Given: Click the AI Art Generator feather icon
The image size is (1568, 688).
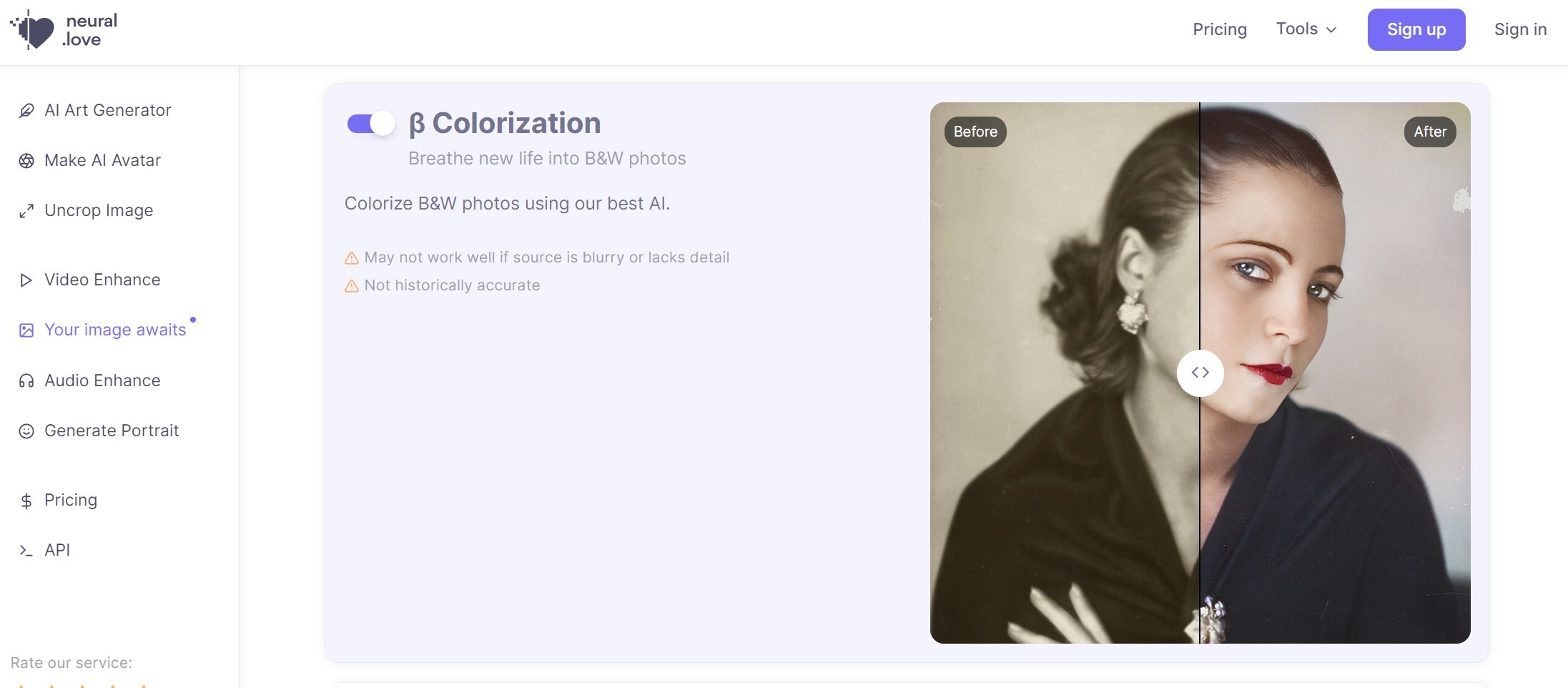Looking at the screenshot, I should tap(26, 111).
